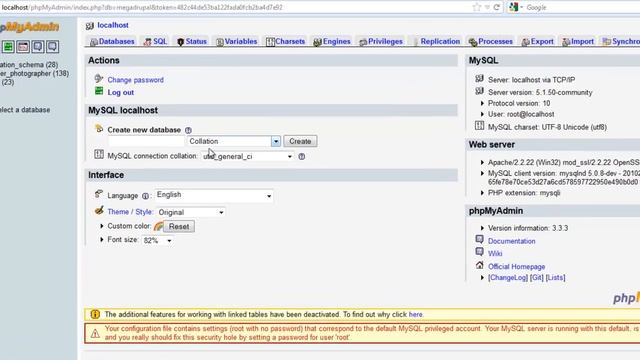Open the Charsets tab
The width and height of the screenshot is (640, 360).
pos(285,41)
